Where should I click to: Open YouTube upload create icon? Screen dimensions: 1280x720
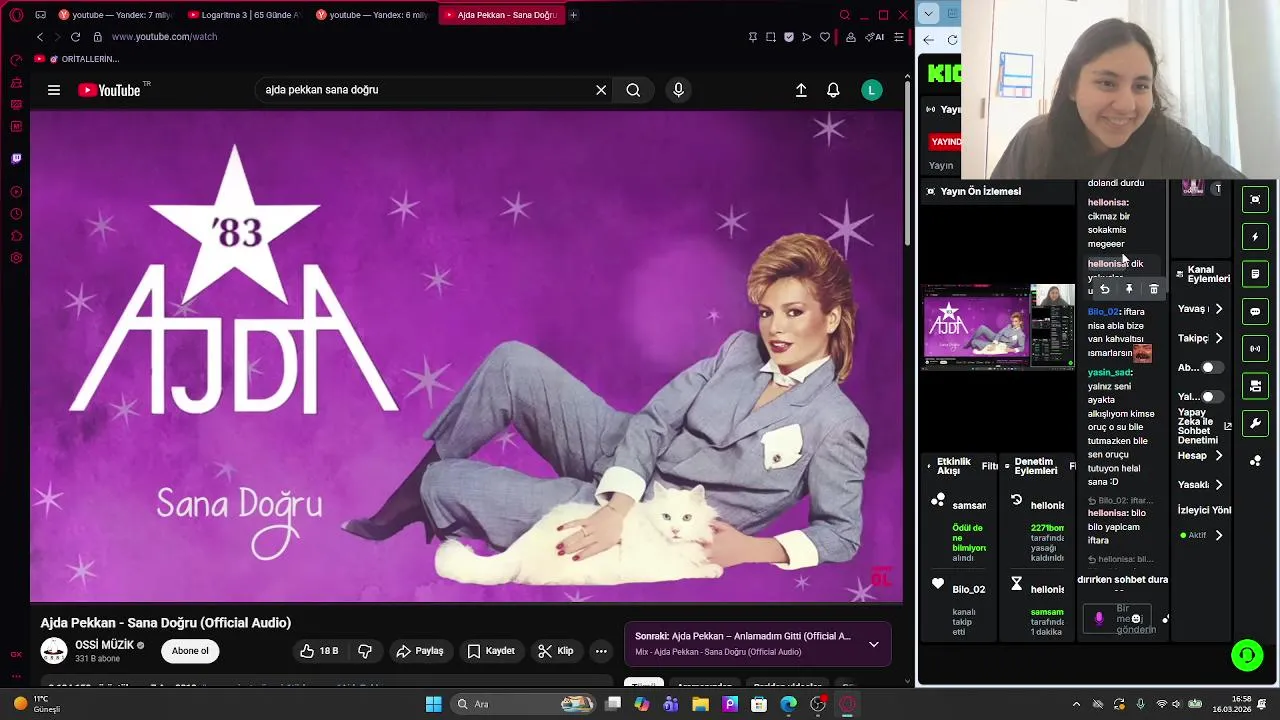801,90
